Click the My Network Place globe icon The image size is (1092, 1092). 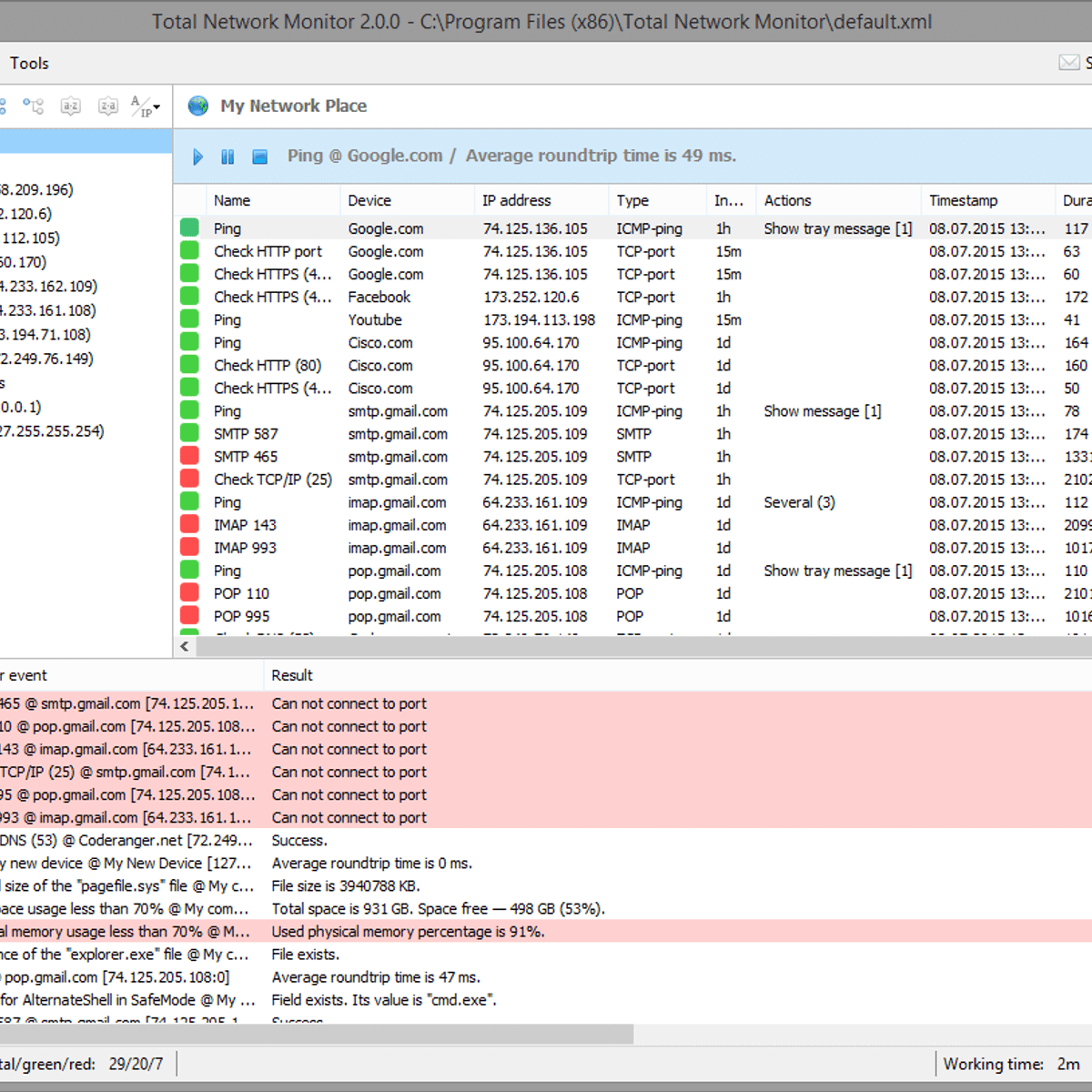pyautogui.click(x=198, y=106)
